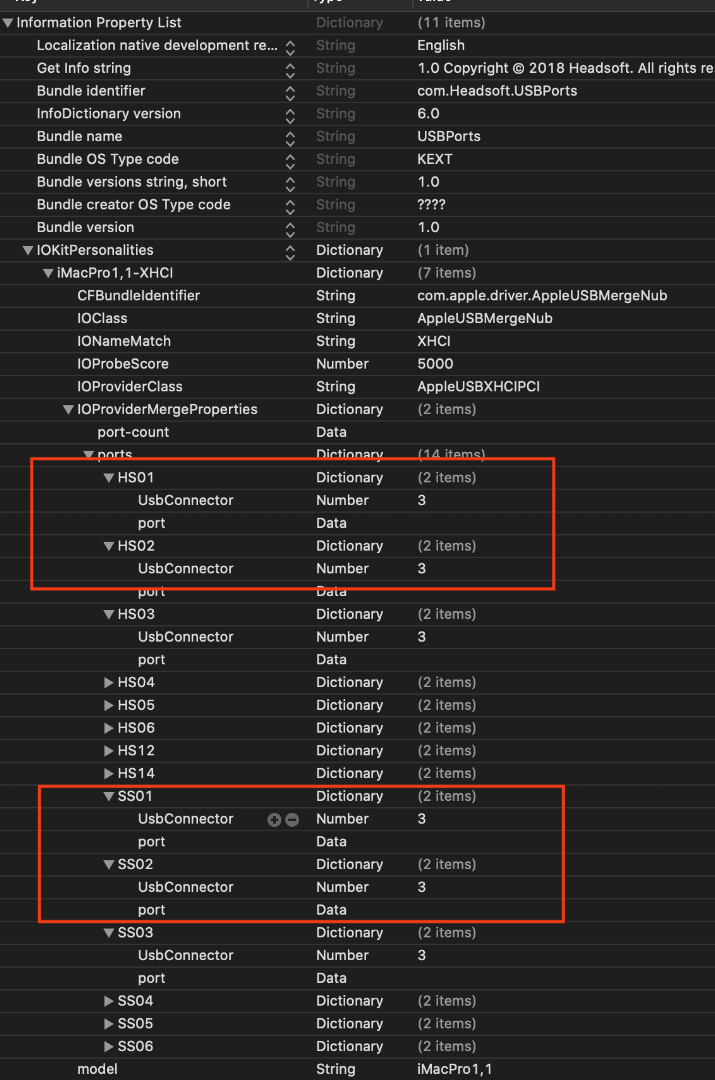Screen dimensions: 715x1080
Task: Collapse the Information Property List root
Action: click(x=9, y=23)
